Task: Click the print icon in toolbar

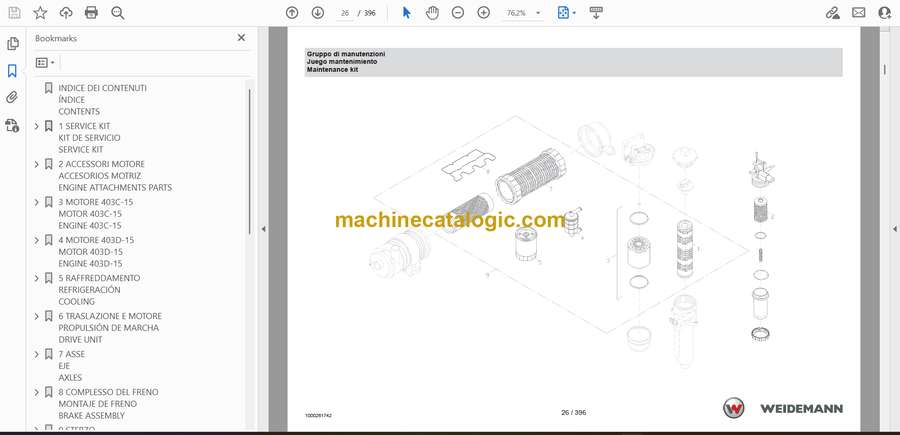Action: (92, 13)
